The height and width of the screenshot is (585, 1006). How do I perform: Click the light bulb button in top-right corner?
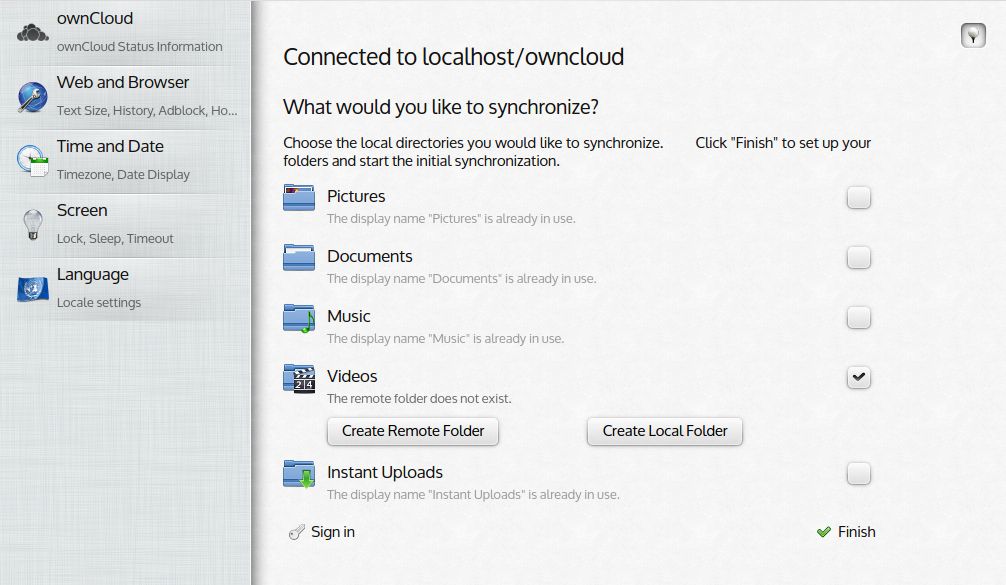(973, 35)
